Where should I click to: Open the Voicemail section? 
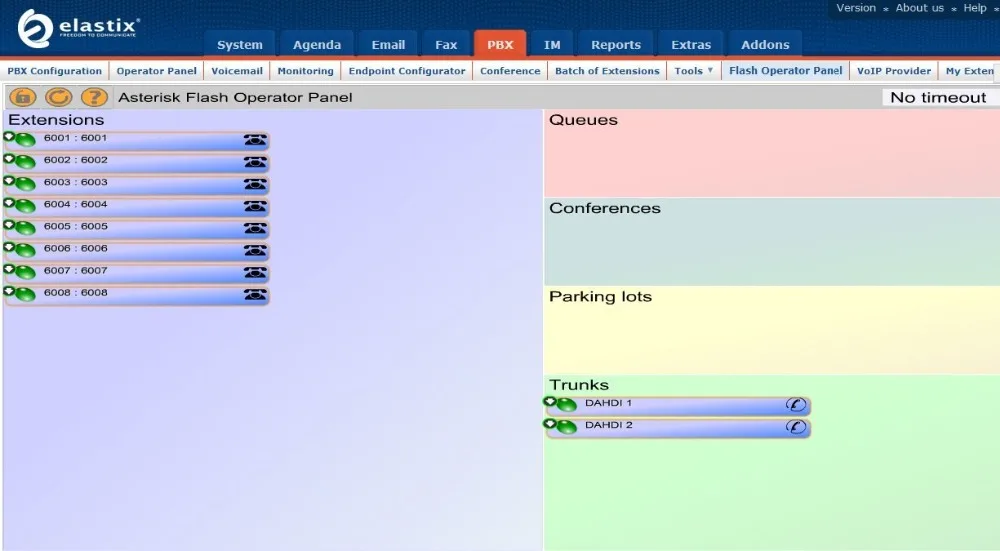coord(237,71)
